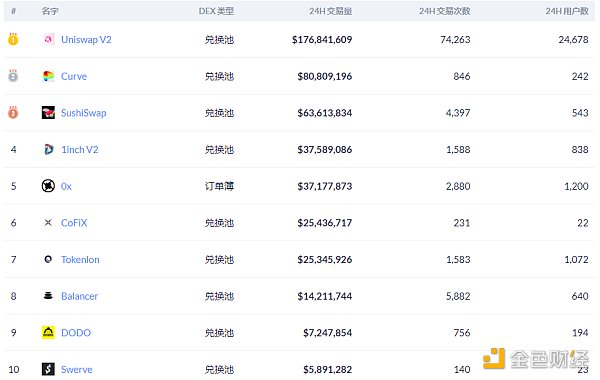Click the Uniswap V2 logo icon

click(x=48, y=39)
